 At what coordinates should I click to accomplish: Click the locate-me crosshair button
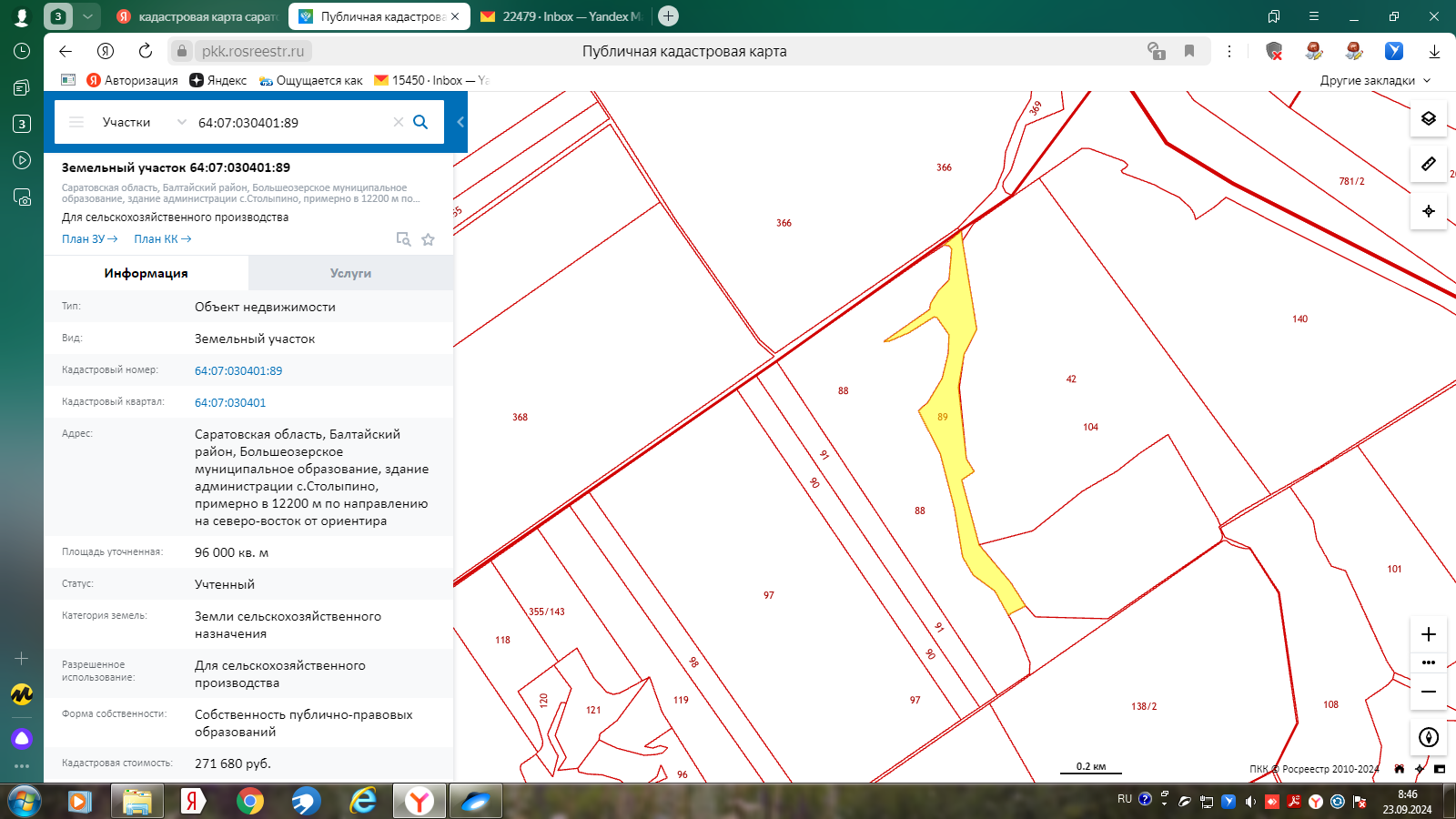(1429, 211)
